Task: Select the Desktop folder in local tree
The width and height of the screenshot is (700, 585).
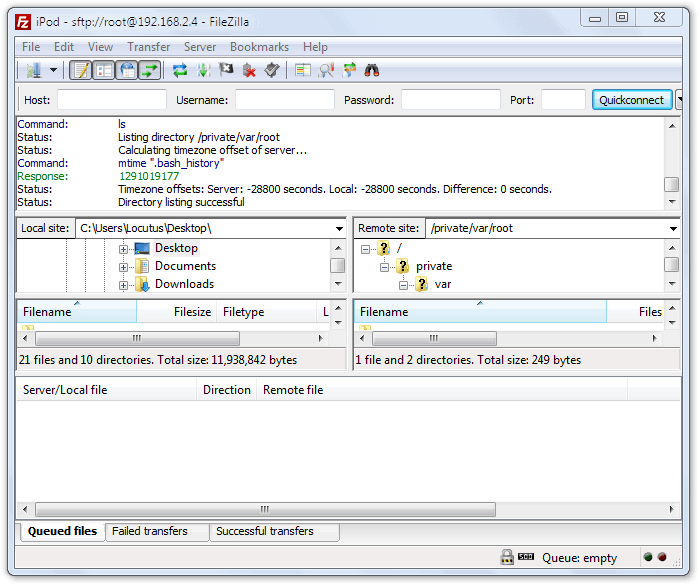Action: (x=176, y=248)
